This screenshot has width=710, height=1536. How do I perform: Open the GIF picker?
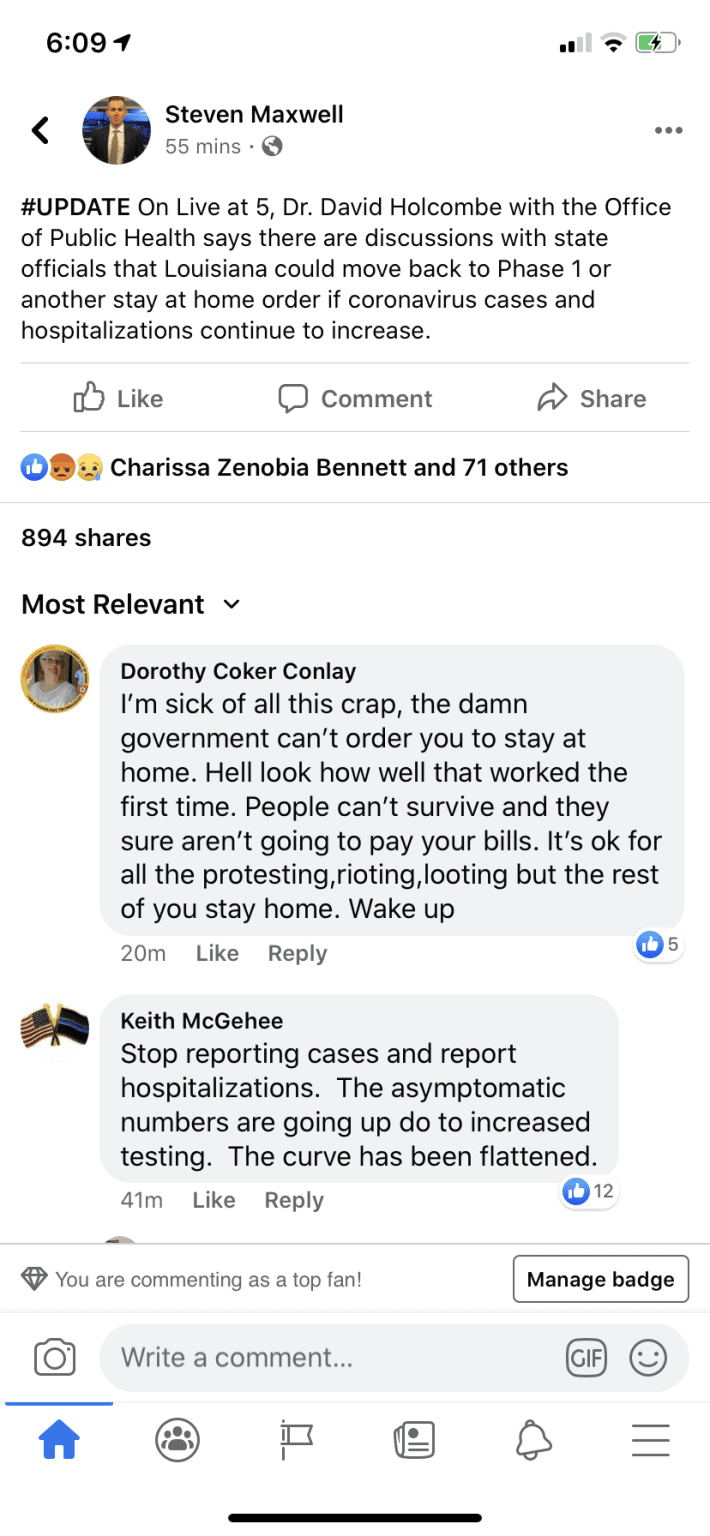click(586, 1358)
